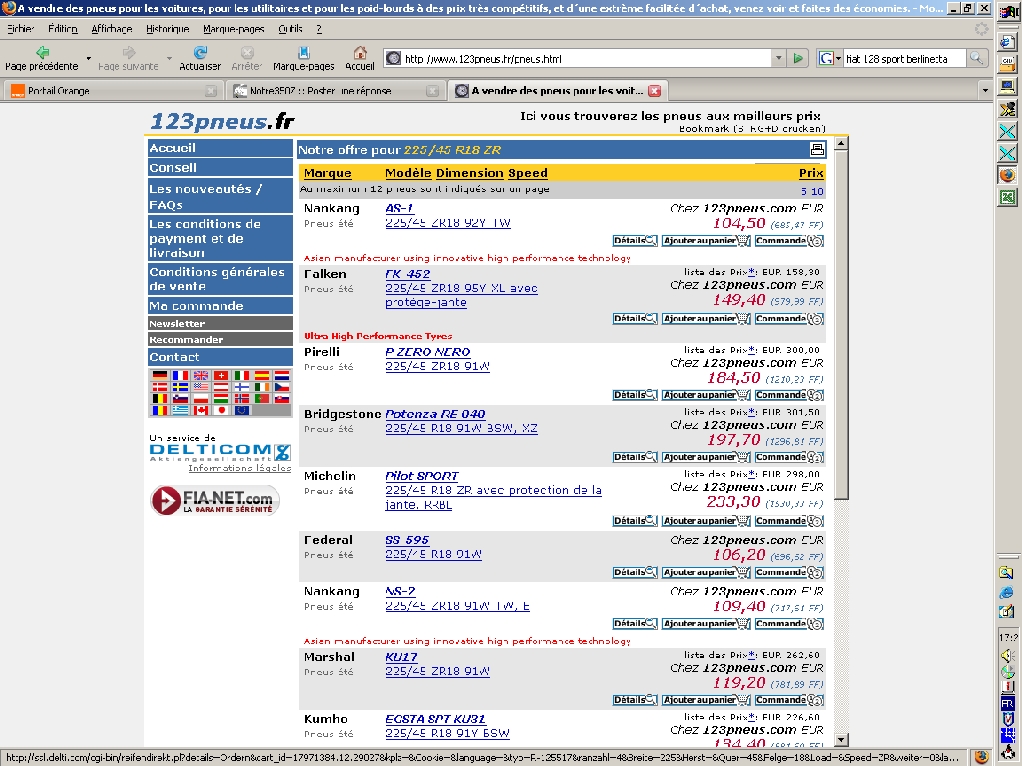Open Détails for Federal SS 595
The image size is (1022, 766).
point(635,572)
